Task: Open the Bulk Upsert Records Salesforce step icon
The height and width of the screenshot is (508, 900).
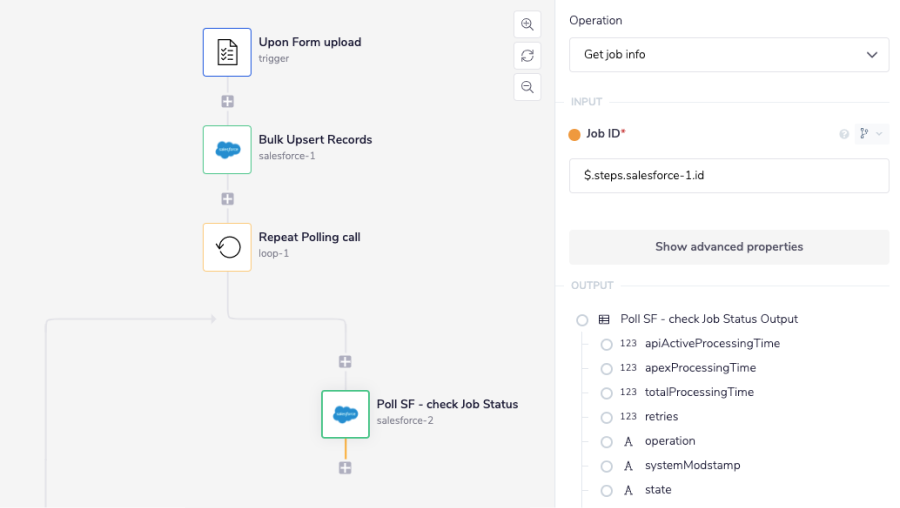Action: [x=227, y=150]
